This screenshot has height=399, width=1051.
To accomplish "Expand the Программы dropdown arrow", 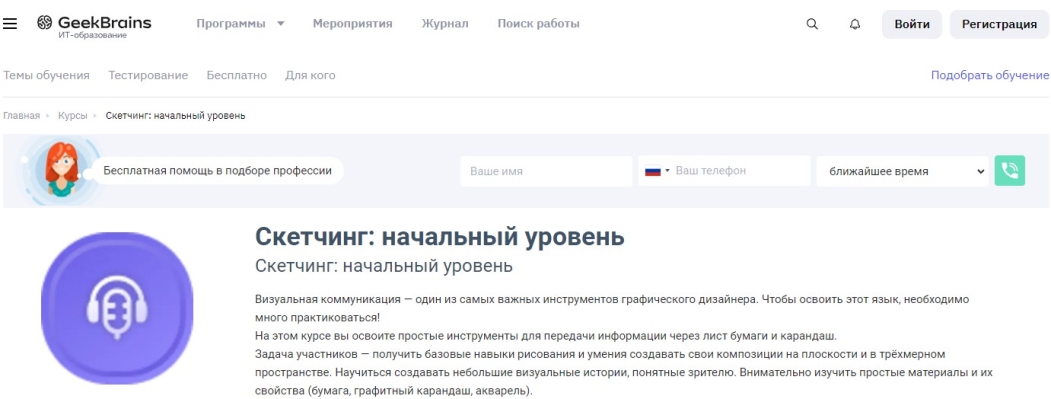I will (x=281, y=23).
